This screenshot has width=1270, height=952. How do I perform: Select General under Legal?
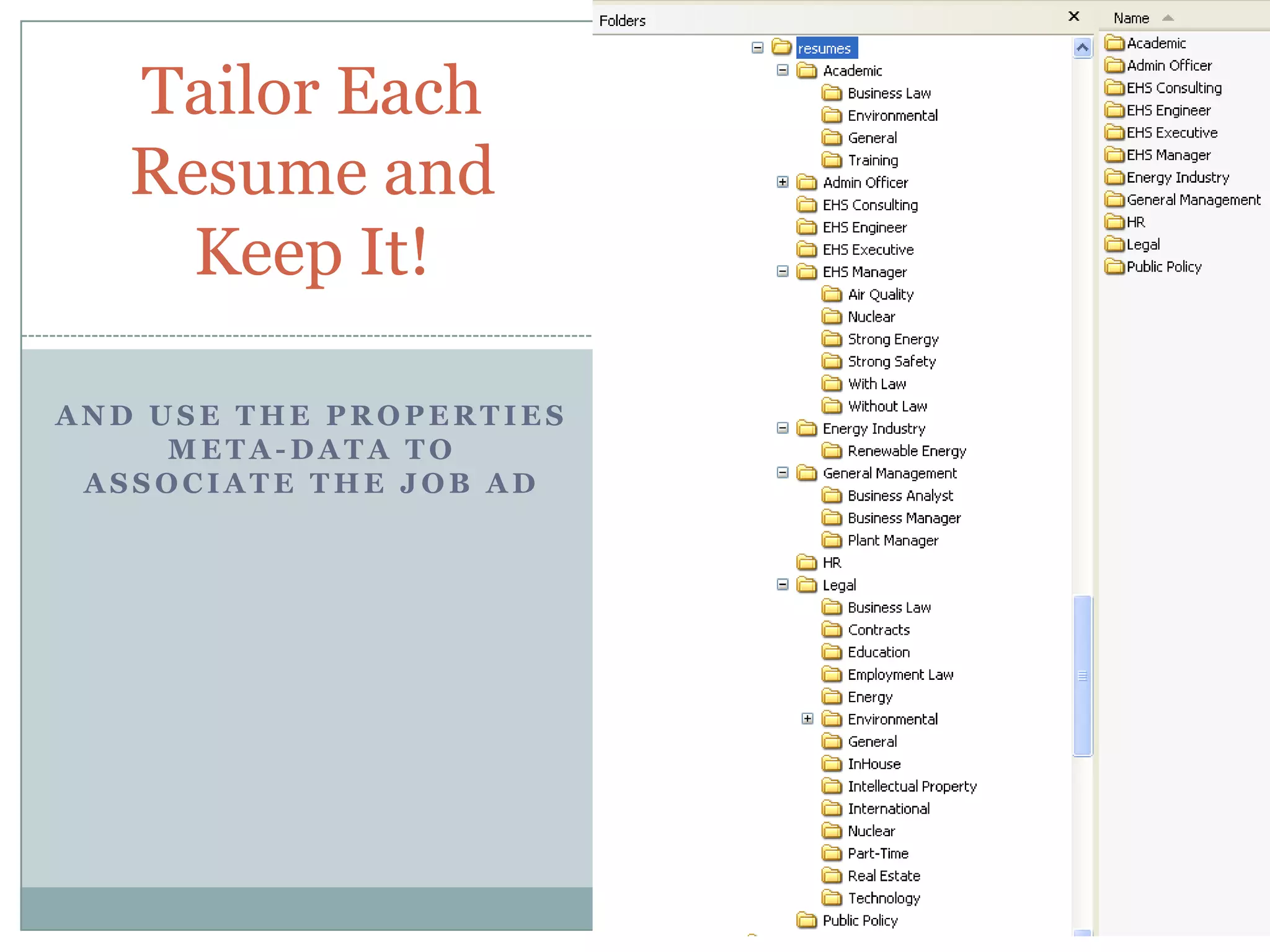point(872,741)
